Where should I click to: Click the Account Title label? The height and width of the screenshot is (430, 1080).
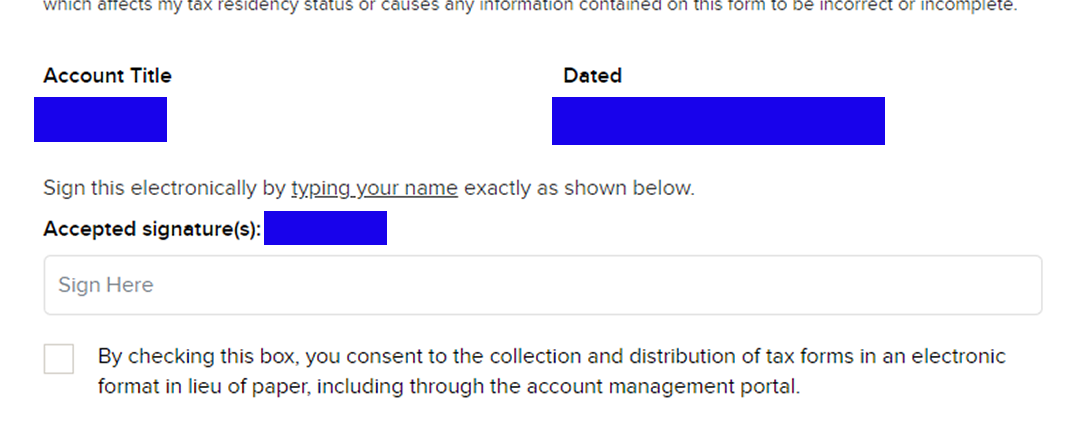tap(107, 76)
